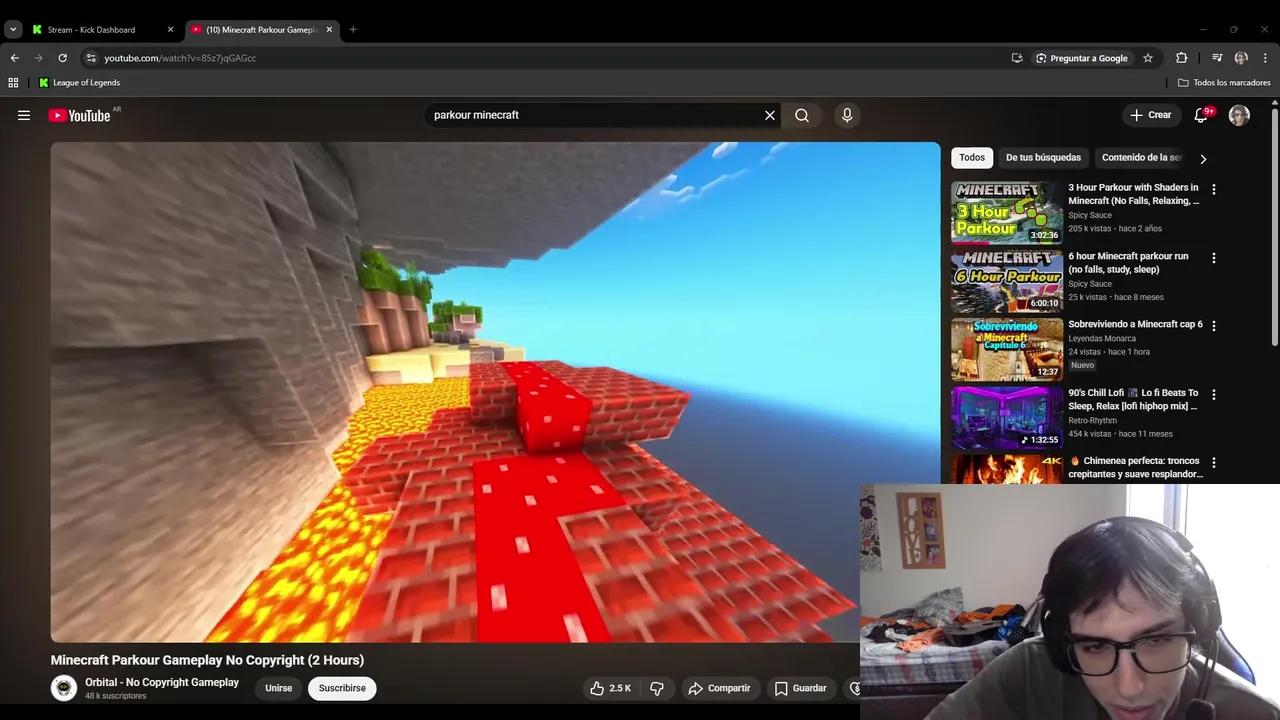Select the 'De tus búsquedas' filter chip

tap(1043, 157)
